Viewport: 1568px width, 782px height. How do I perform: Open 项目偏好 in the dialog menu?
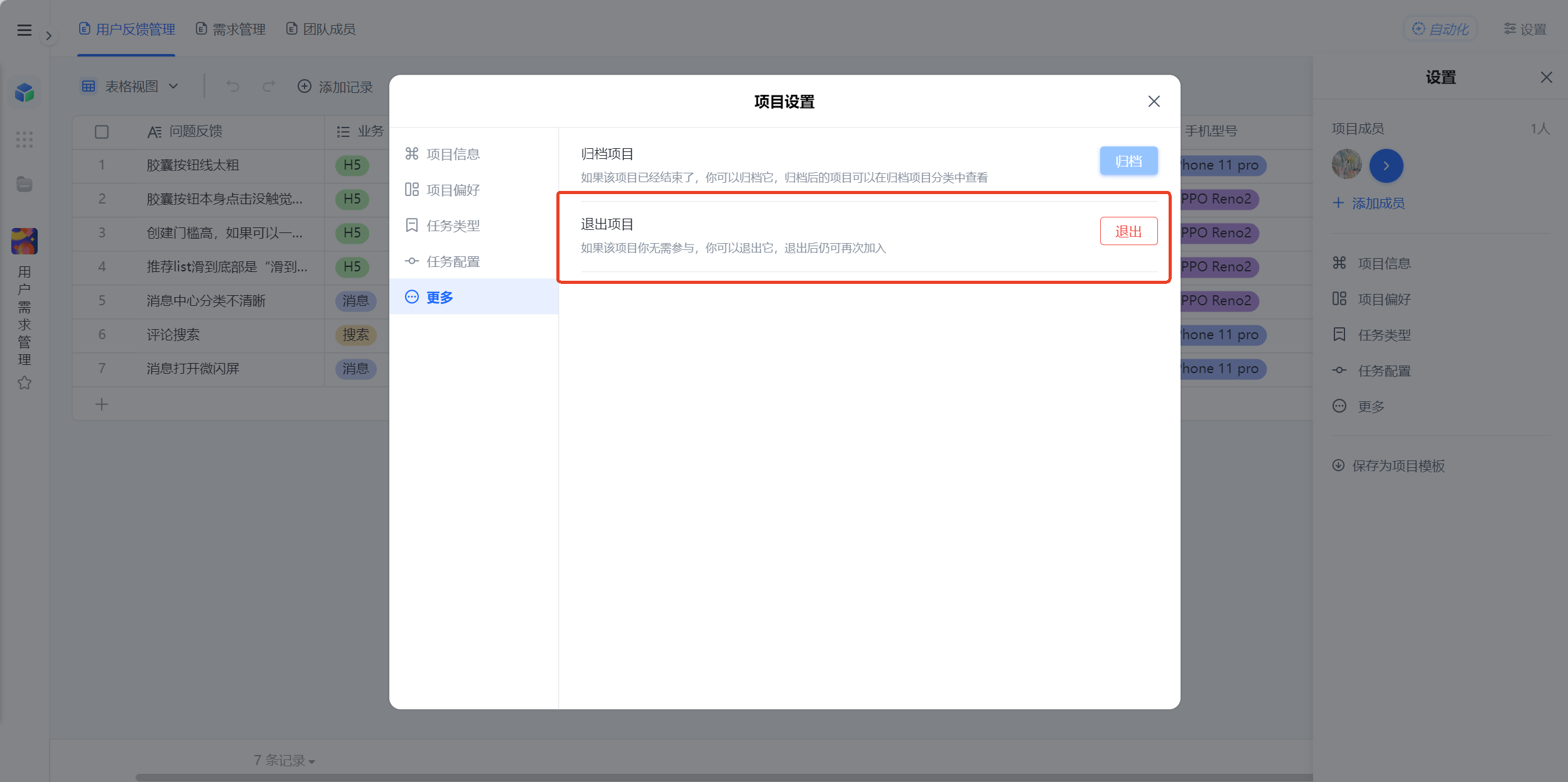point(473,190)
